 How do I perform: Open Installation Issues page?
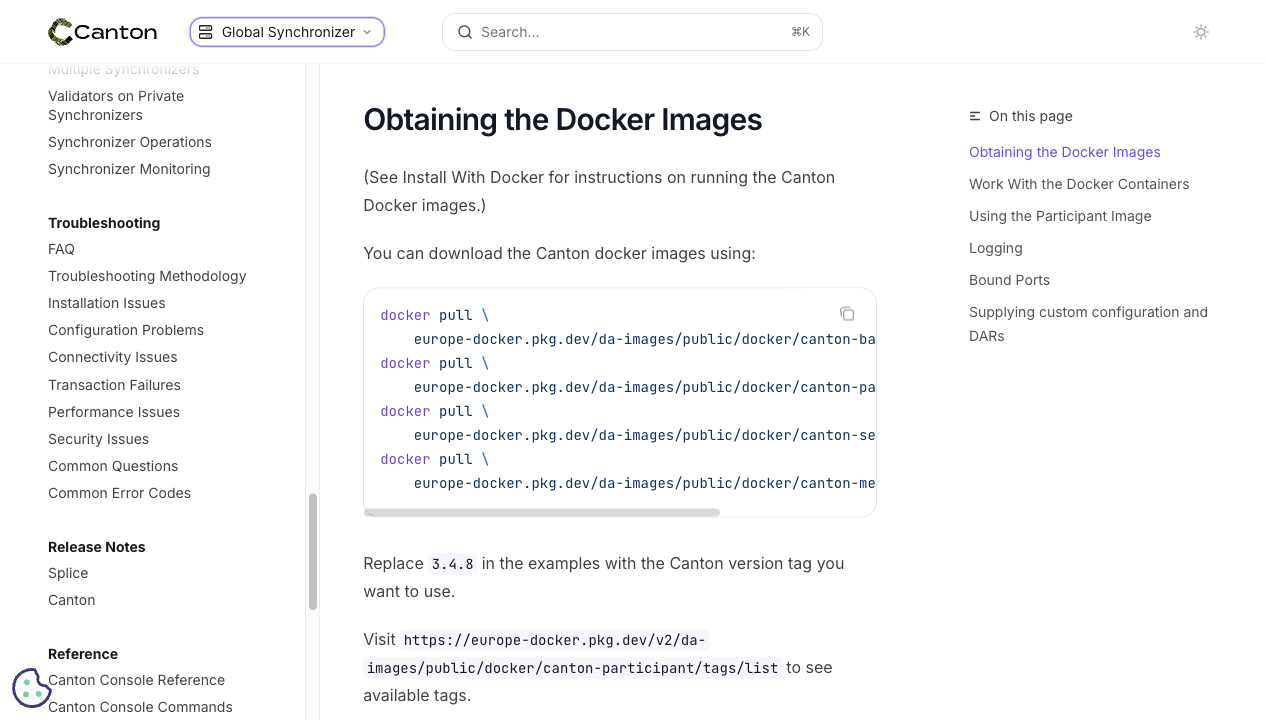coord(107,303)
